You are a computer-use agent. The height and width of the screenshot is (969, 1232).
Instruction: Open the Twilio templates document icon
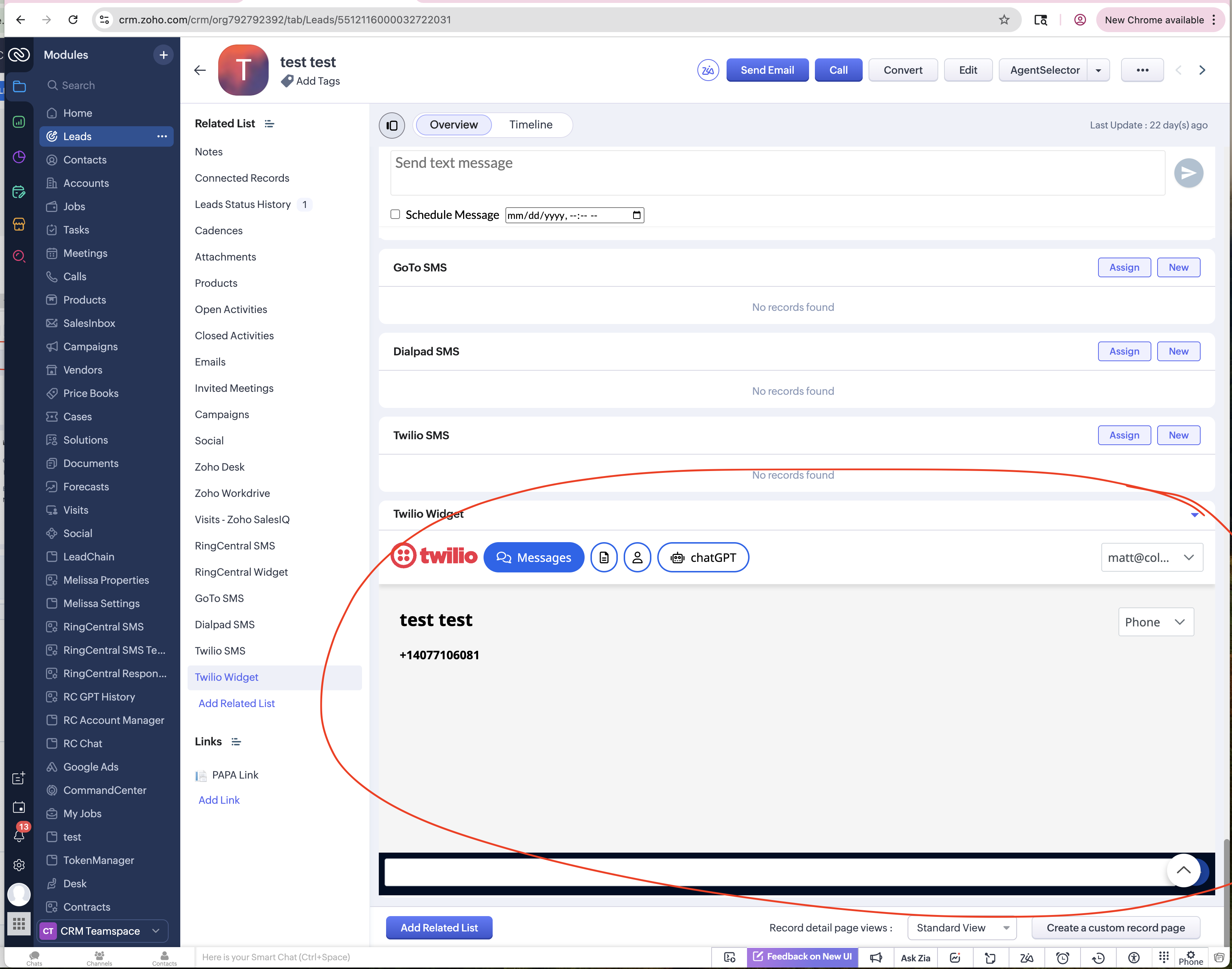coord(604,558)
